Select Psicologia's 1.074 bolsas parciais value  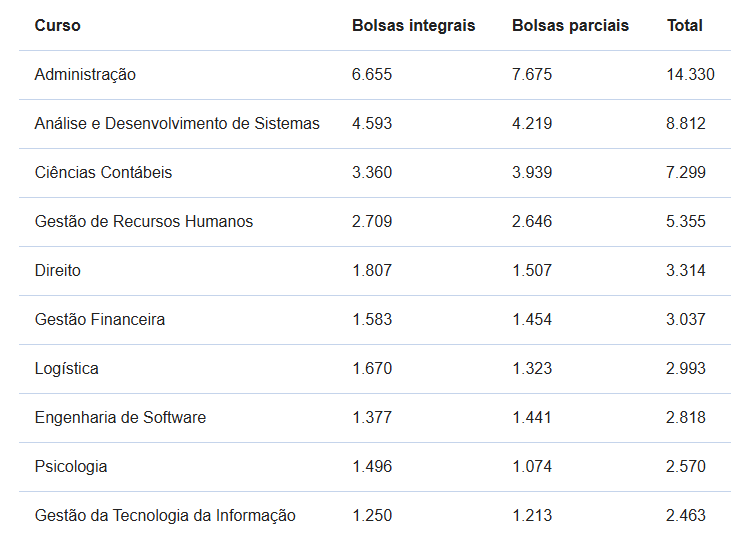point(532,467)
